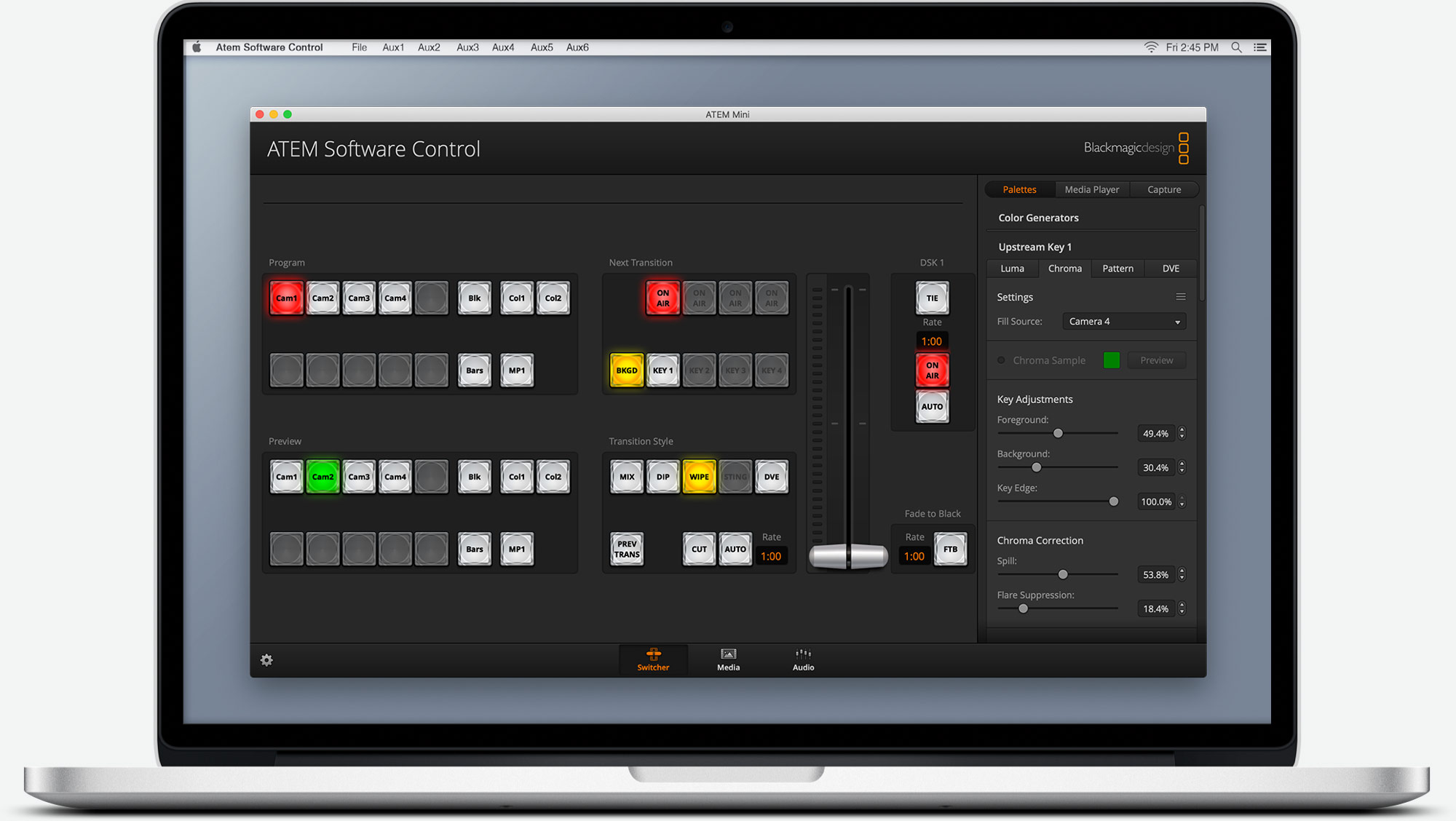Open the Audio workspace
This screenshot has width=1456, height=821.
802,659
